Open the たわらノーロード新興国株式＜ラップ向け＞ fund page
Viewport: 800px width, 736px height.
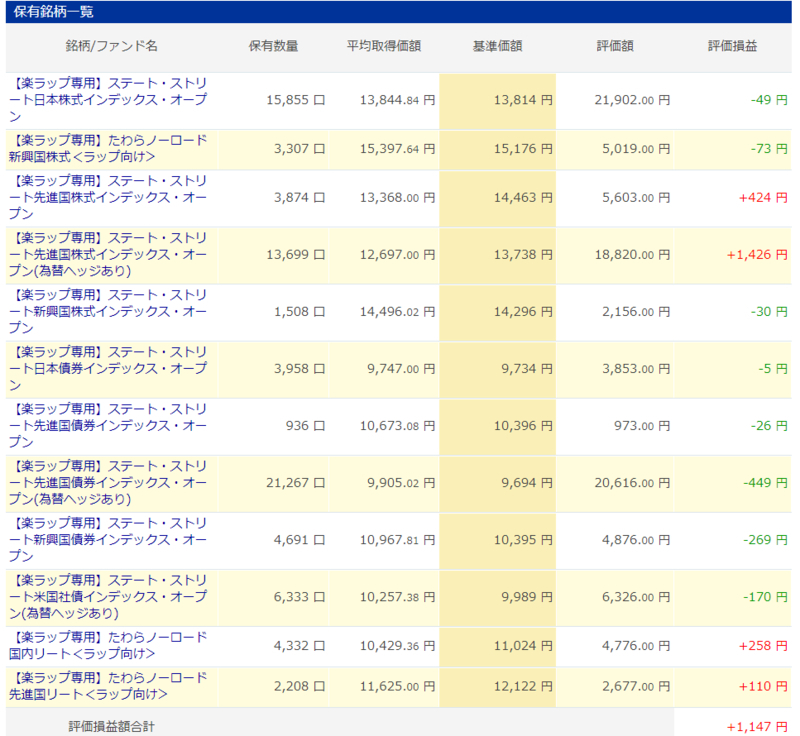[x=110, y=149]
